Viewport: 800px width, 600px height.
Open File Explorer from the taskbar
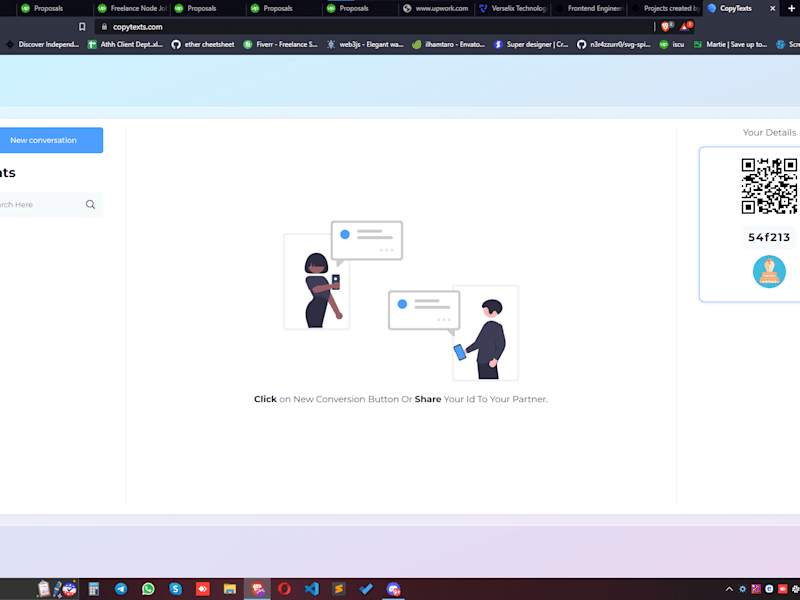[x=230, y=589]
